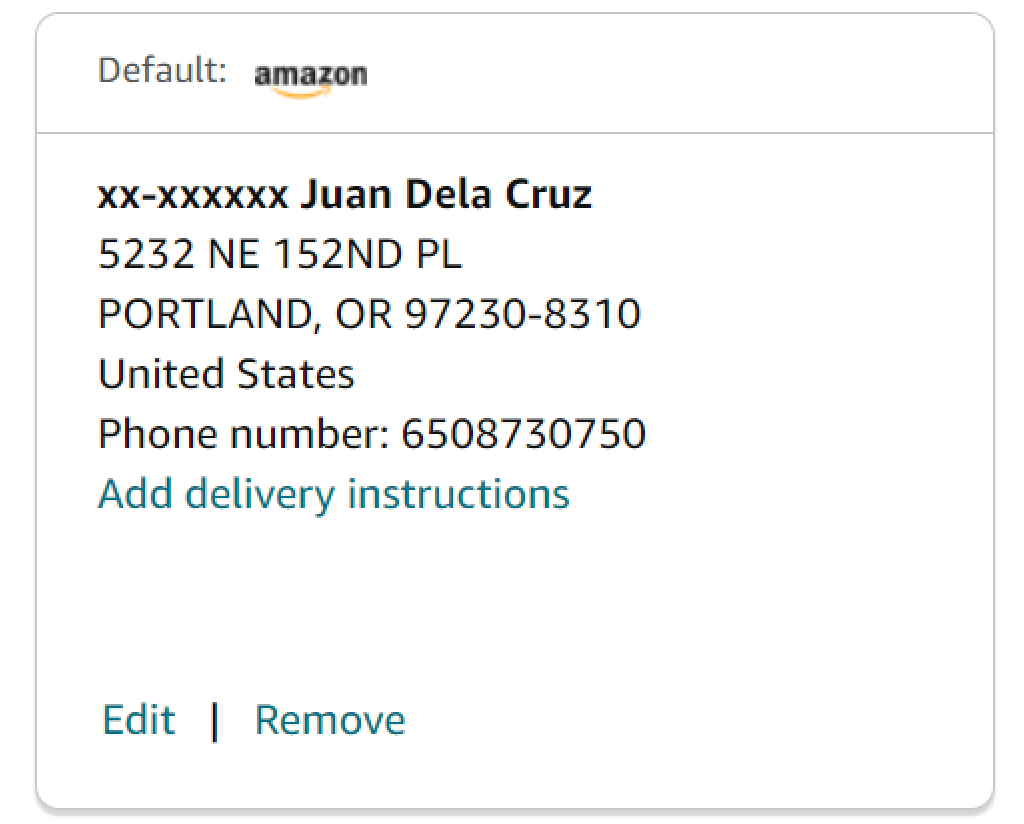Click the phone digits 6508730750
Viewport: 1024px width, 824px height.
coord(523,434)
